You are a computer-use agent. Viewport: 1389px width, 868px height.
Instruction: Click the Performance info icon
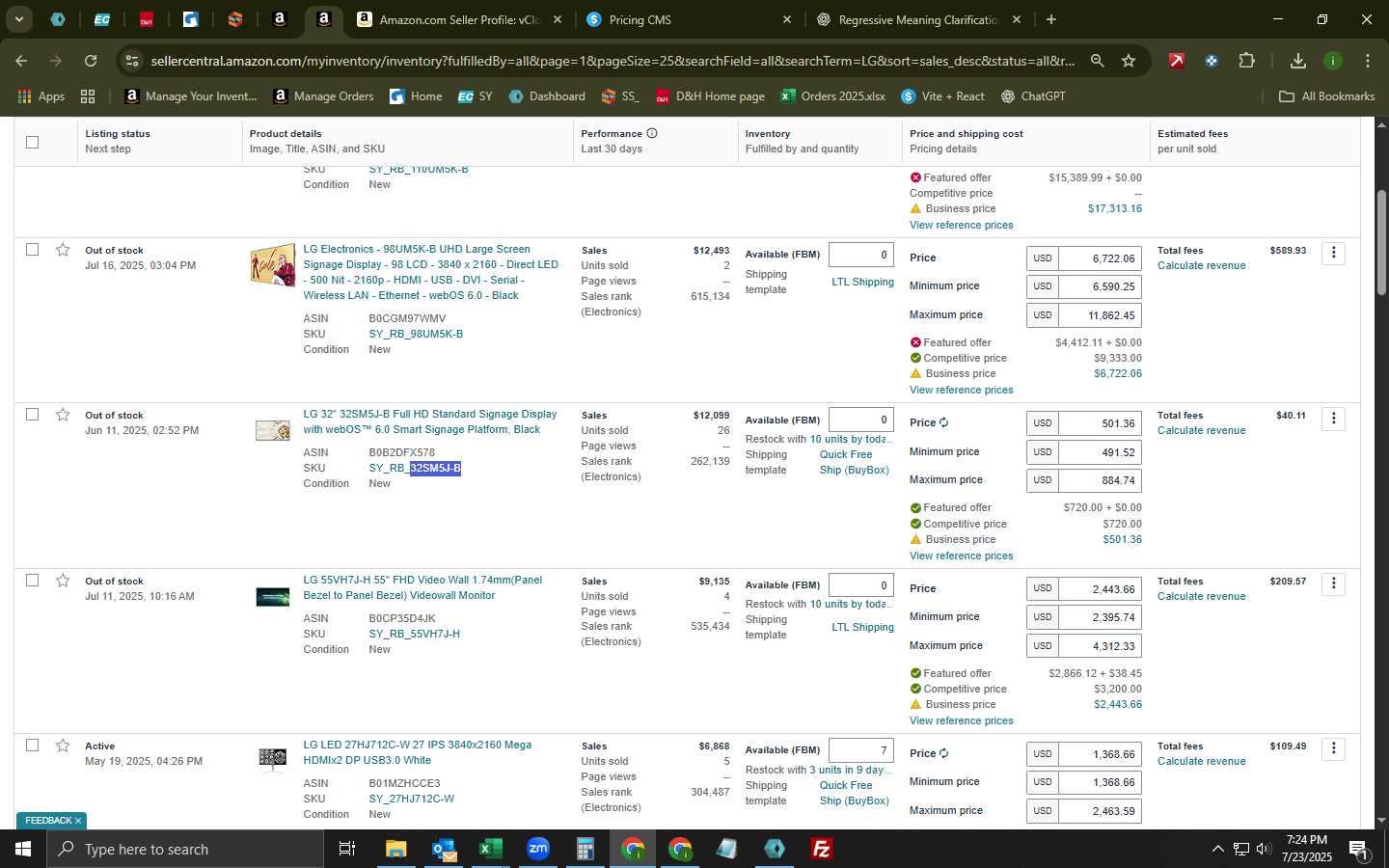(x=652, y=133)
